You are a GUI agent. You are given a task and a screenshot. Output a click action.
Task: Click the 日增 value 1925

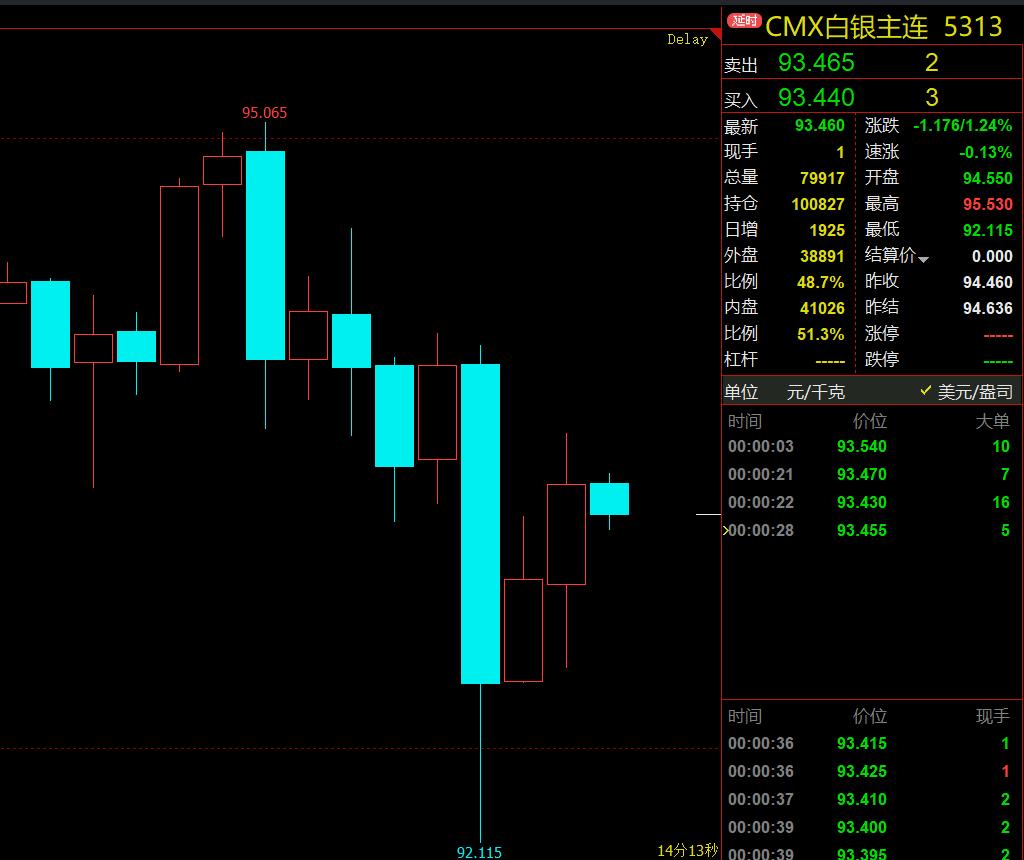pos(827,231)
